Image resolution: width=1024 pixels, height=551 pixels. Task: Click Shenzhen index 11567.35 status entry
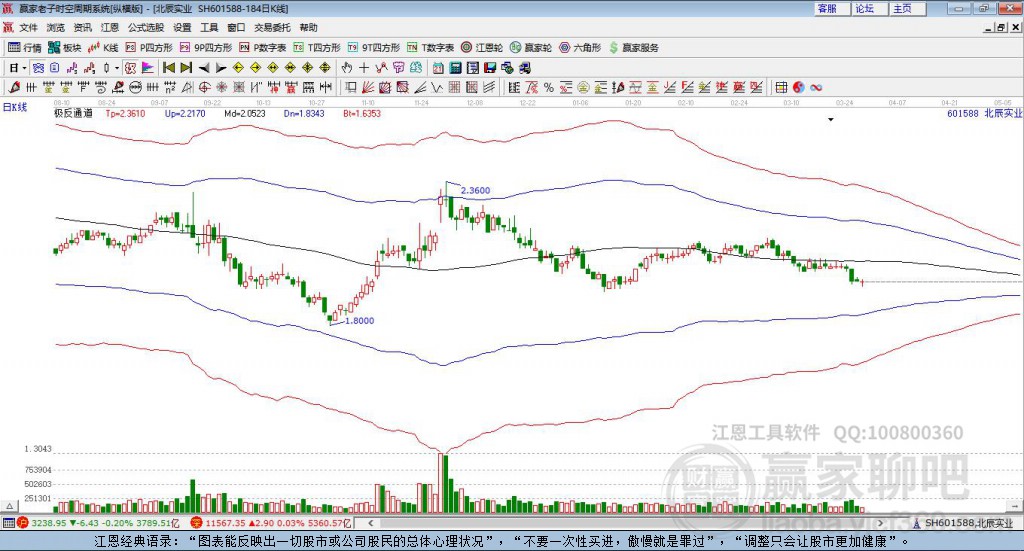[x=271, y=523]
